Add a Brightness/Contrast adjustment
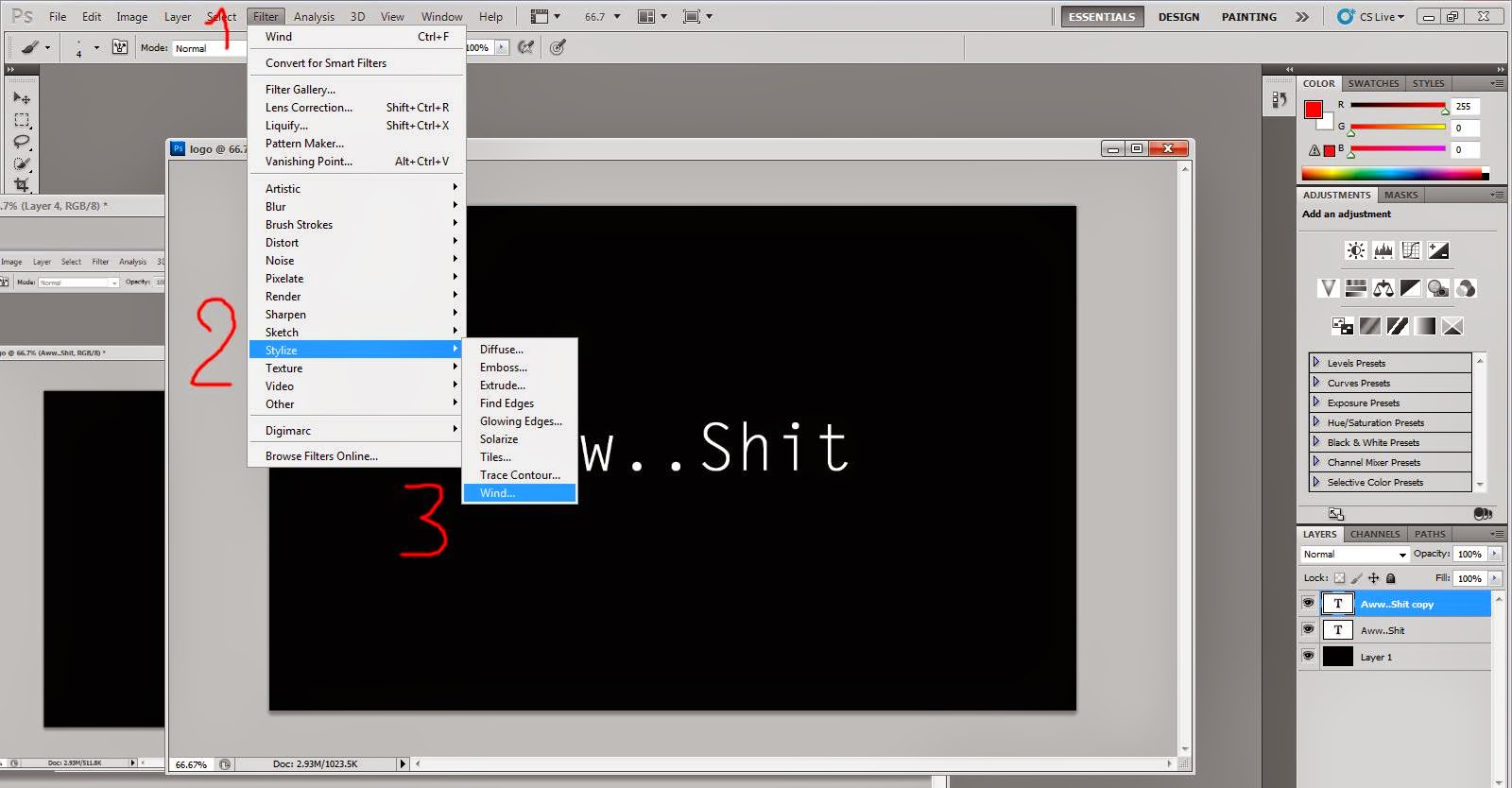 click(x=1356, y=250)
